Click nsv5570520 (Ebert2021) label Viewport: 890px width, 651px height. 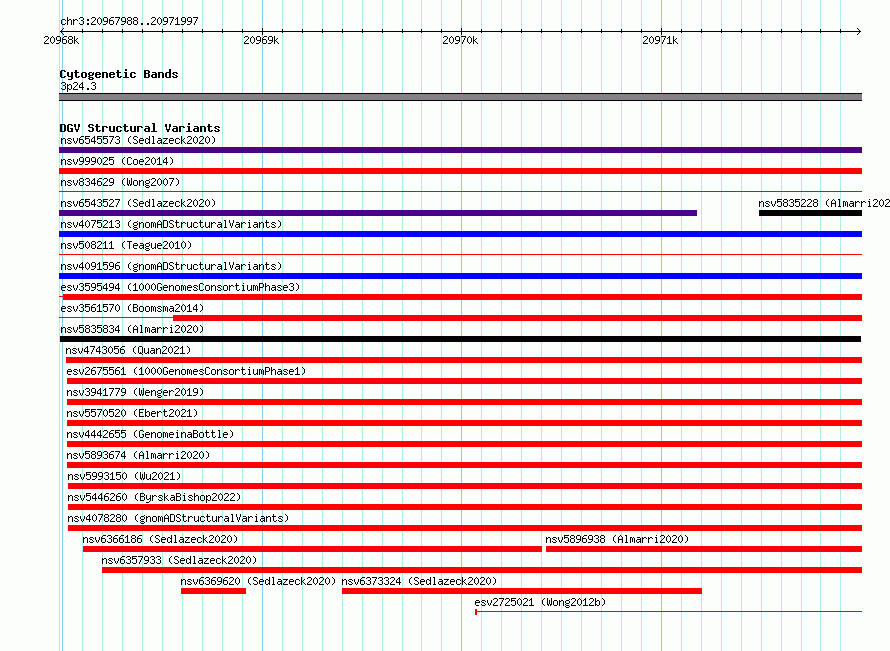point(132,413)
